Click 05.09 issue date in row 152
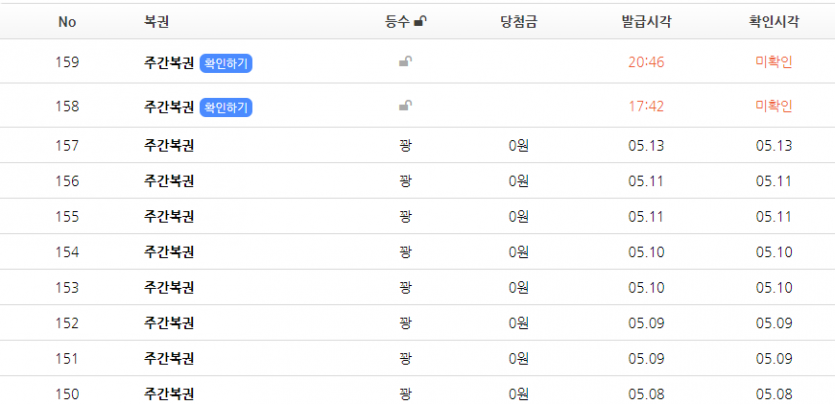The height and width of the screenshot is (405, 835). [x=646, y=323]
